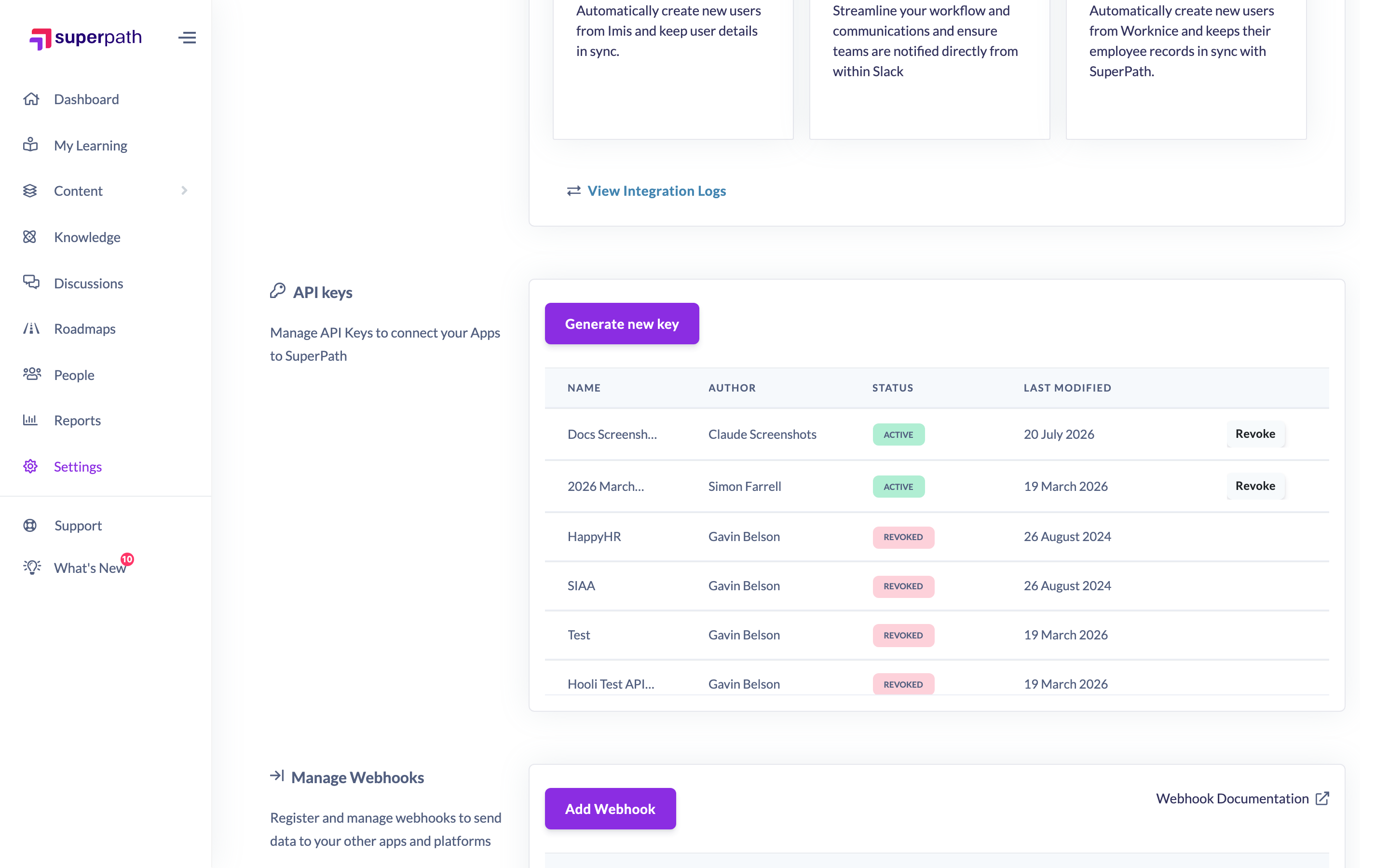Viewport: 1389px width, 868px height.
Task: Collapse sidebar with the hamburger icon
Action: (187, 38)
